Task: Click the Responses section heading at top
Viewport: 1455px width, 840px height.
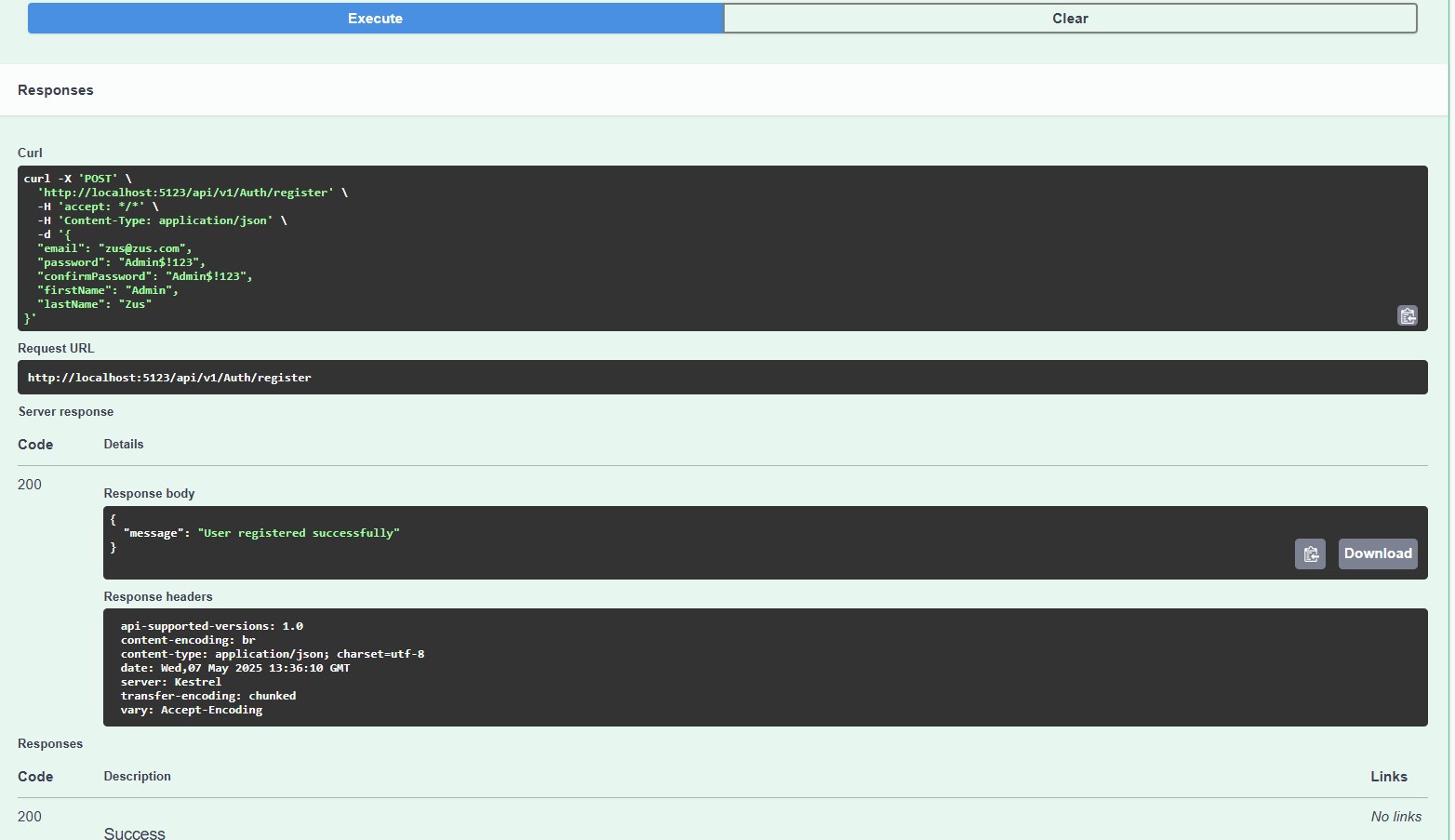Action: [56, 90]
